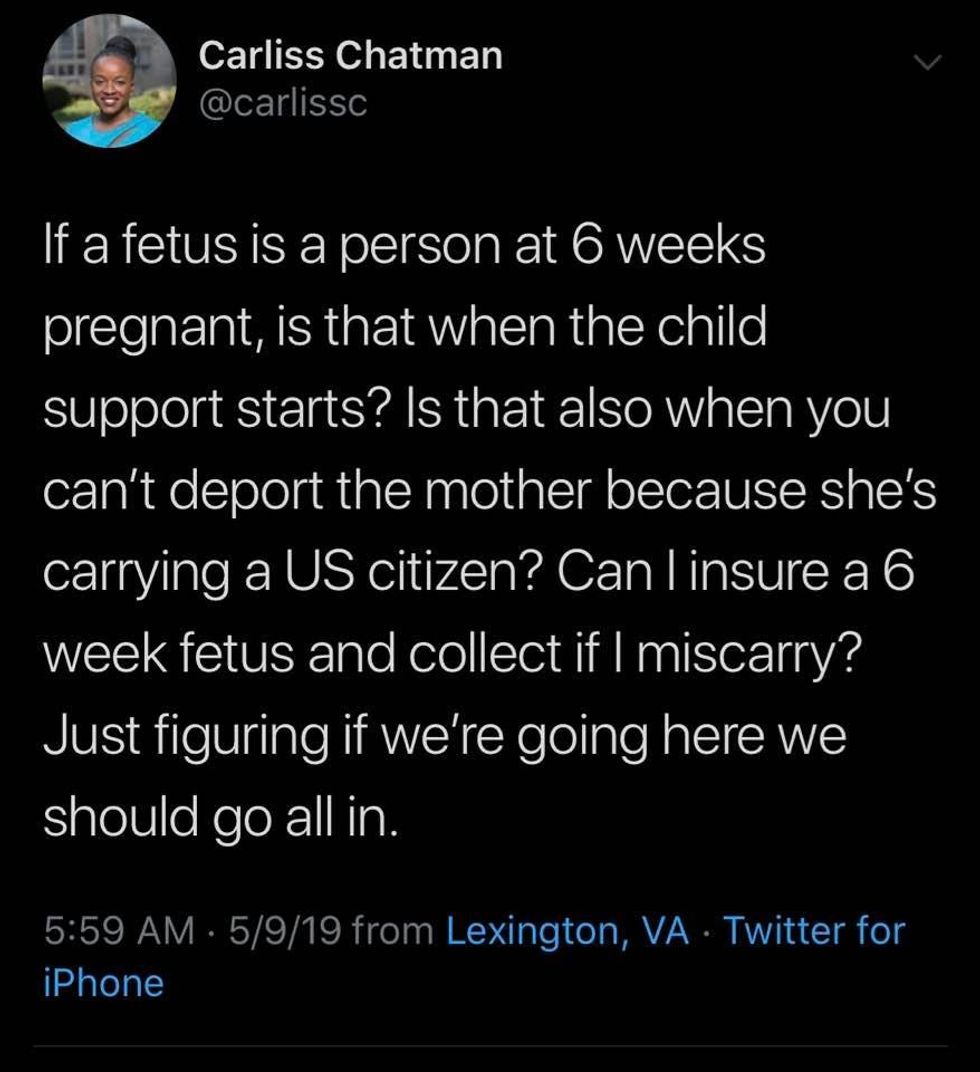
Task: Open Carliss Chatman's profile photo
Action: (x=109, y=80)
